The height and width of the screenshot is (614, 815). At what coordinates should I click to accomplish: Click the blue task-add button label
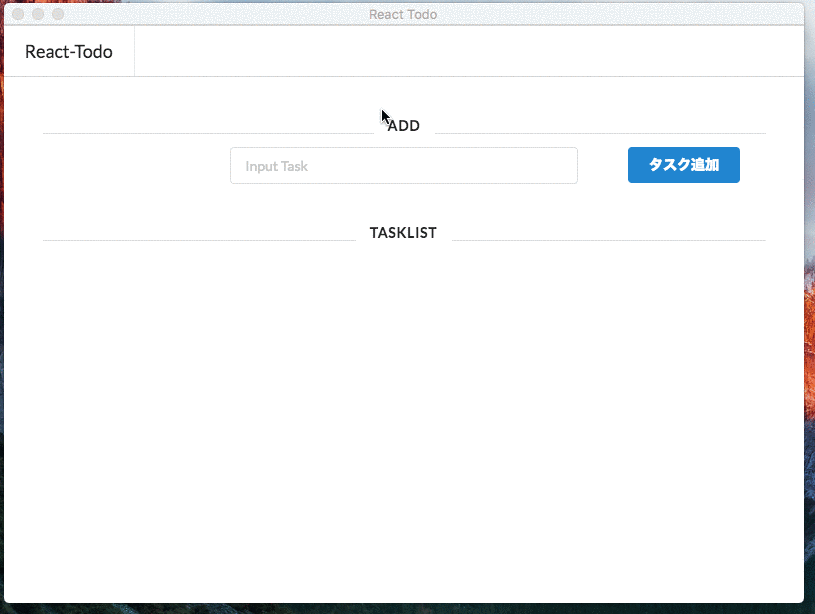click(x=683, y=165)
